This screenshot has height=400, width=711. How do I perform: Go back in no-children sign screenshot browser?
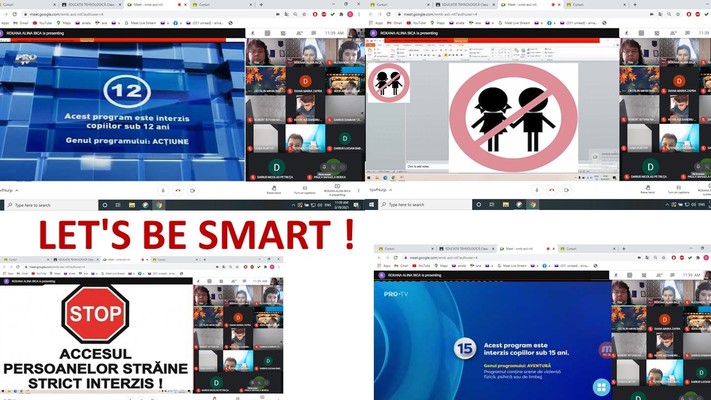coord(371,14)
